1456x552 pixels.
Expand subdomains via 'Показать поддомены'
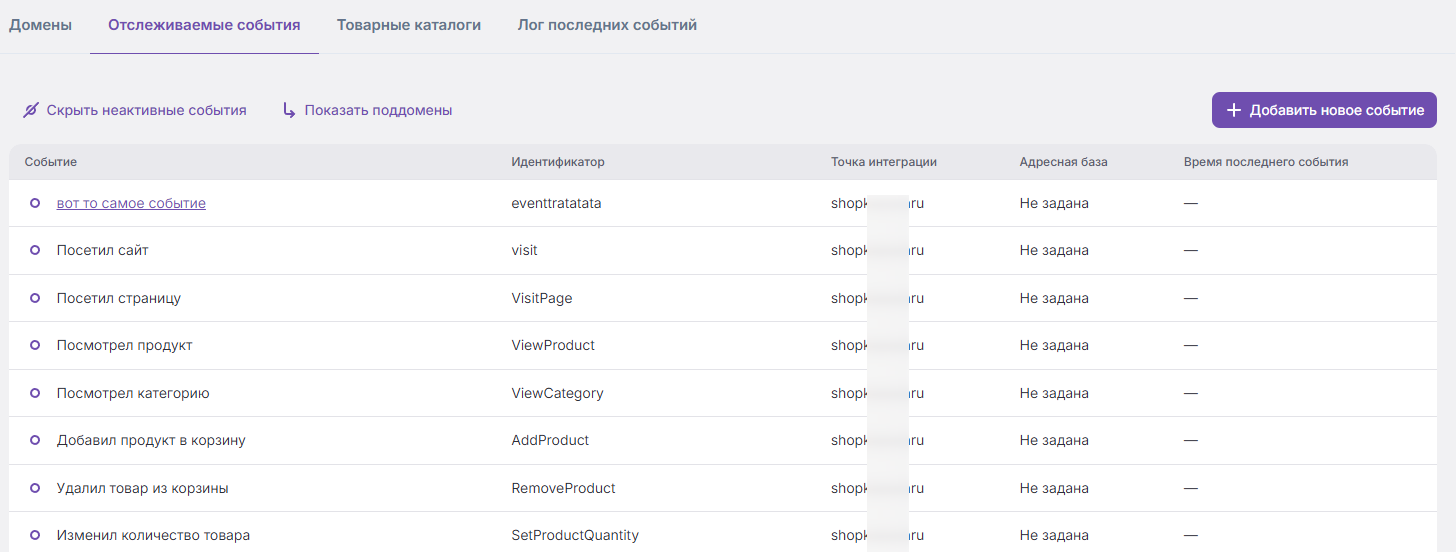point(367,110)
